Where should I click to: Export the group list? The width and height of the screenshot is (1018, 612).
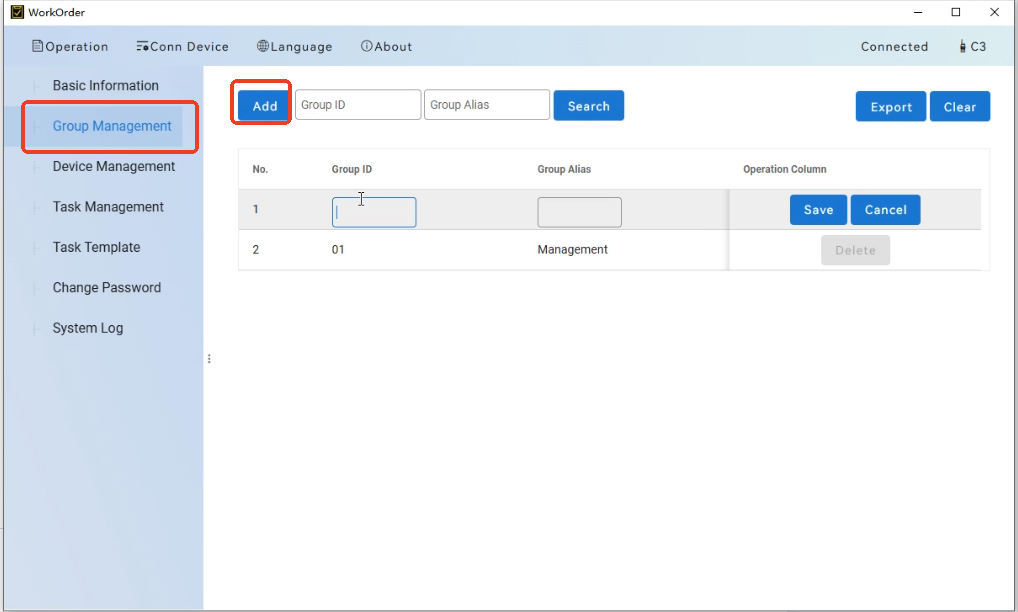[890, 107]
